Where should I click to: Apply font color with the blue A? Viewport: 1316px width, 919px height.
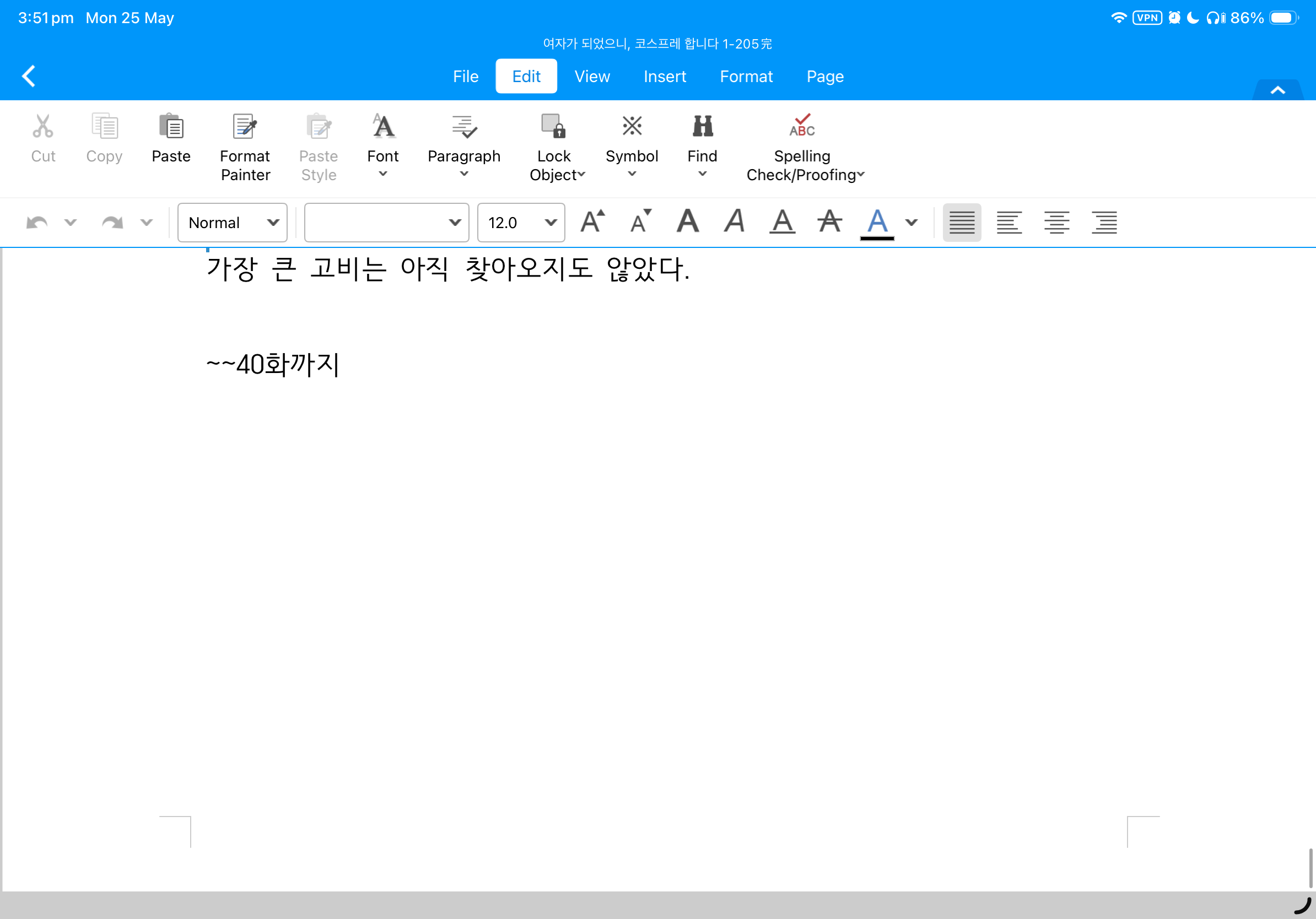tap(877, 224)
